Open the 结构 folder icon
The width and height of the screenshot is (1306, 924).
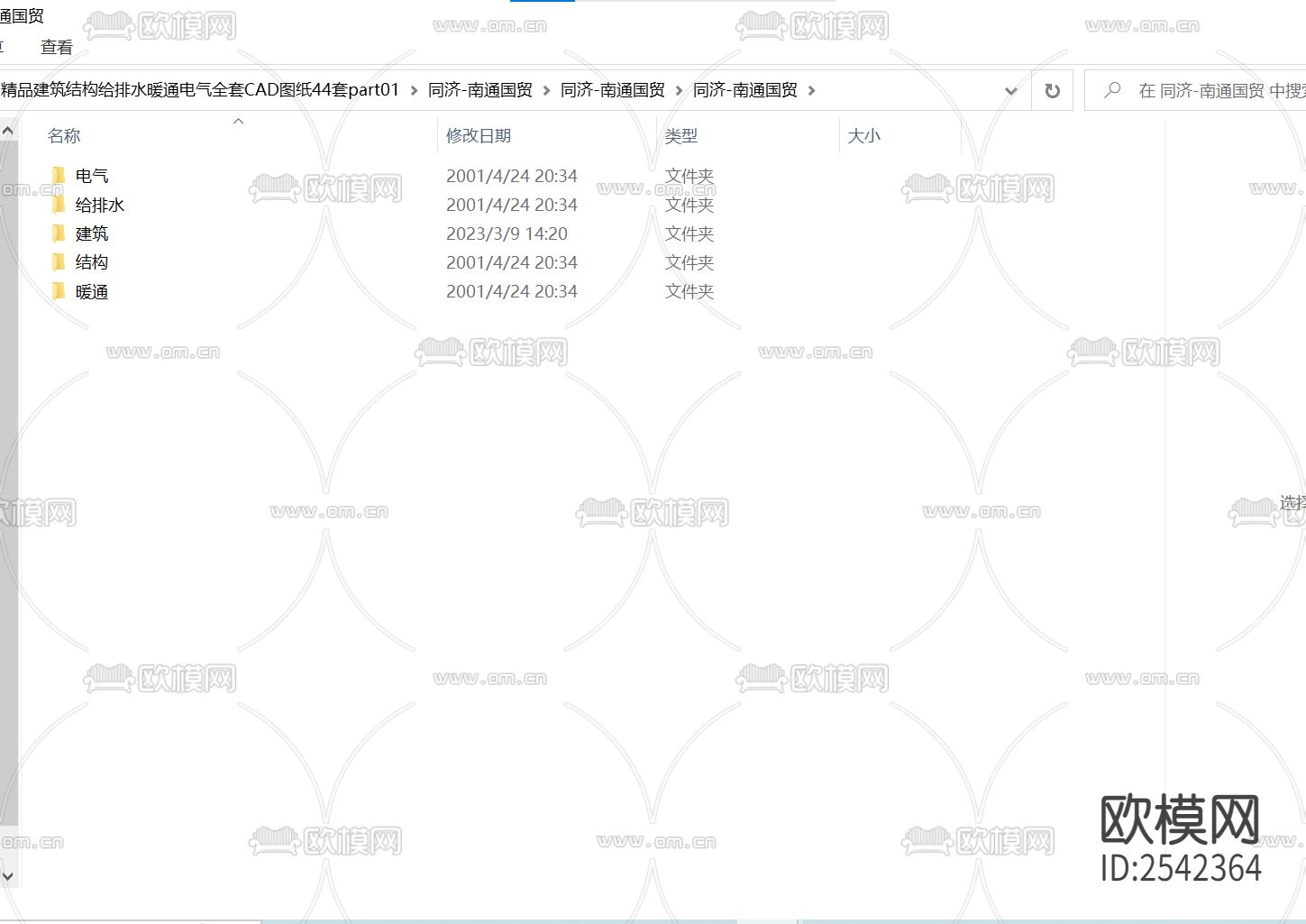point(59,262)
